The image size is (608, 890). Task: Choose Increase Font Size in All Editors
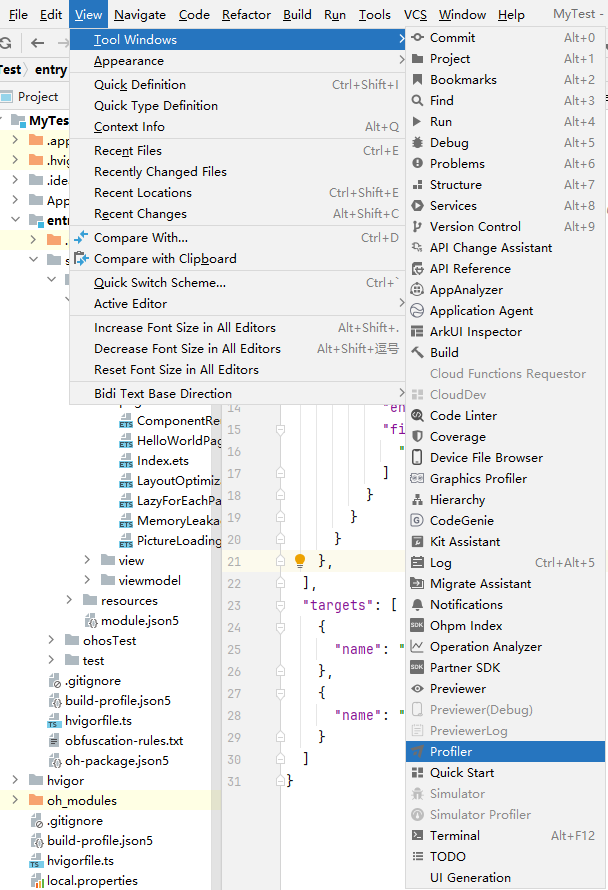click(185, 328)
